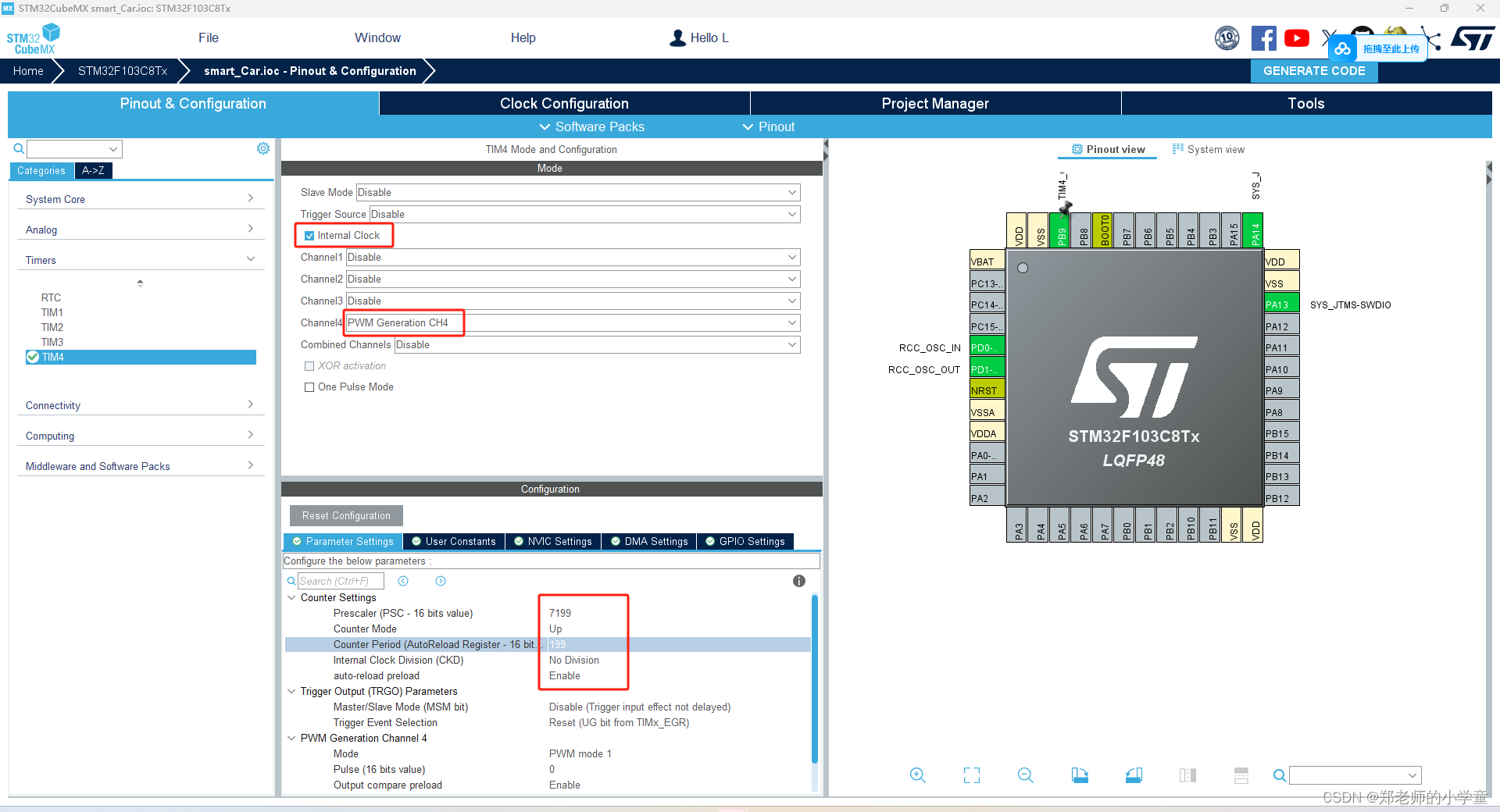This screenshot has height=812, width=1500.
Task: Collapse the Counter Settings group
Action: tap(292, 597)
